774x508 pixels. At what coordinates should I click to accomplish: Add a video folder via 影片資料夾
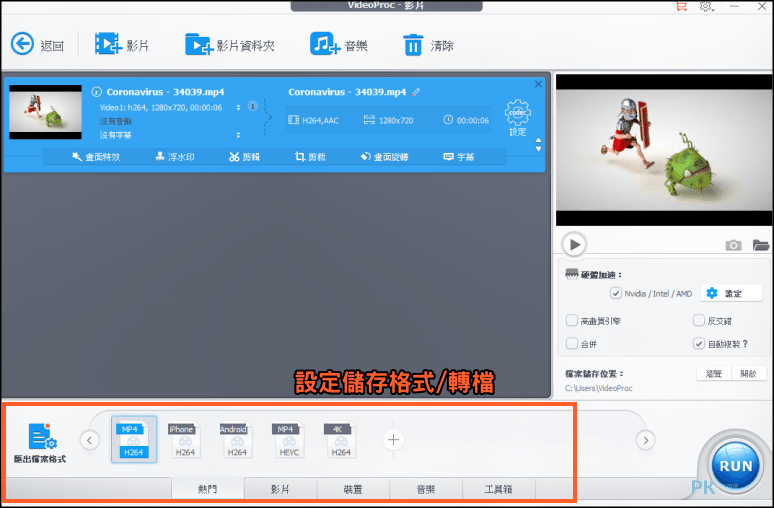230,45
